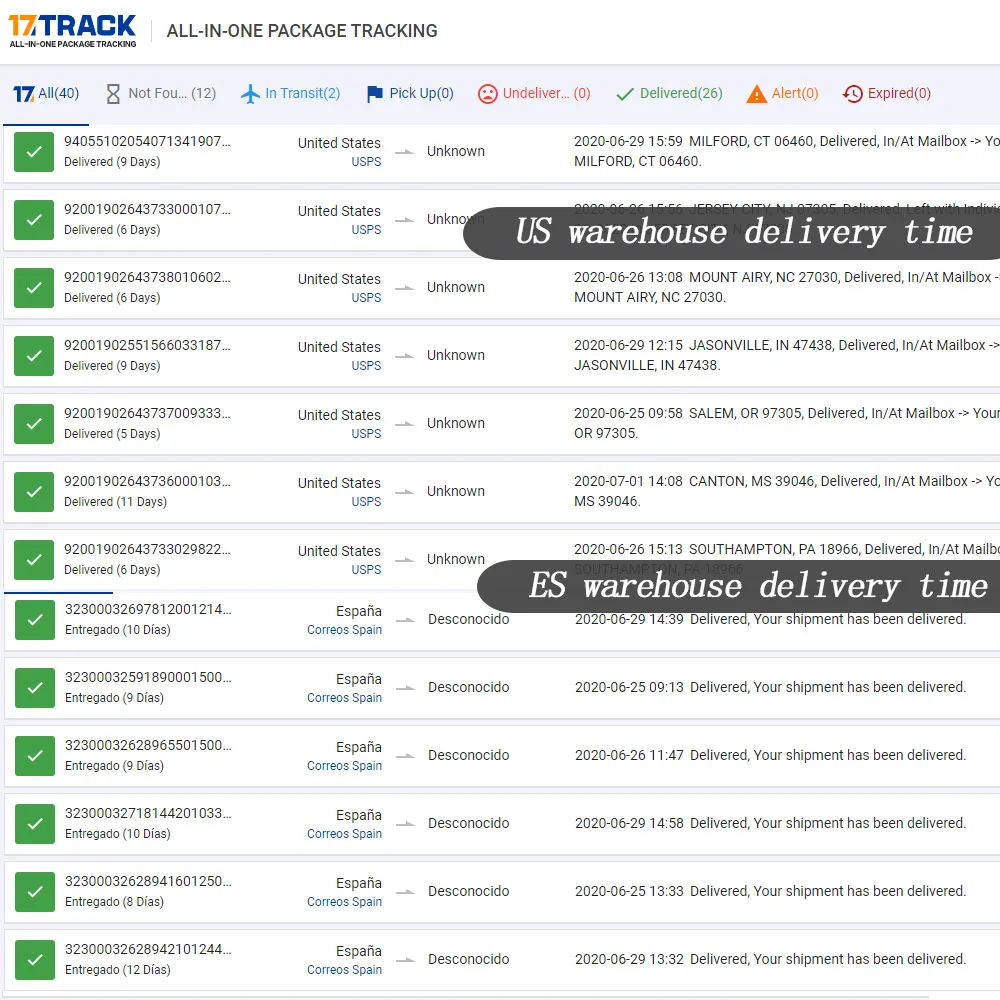Viewport: 1000px width, 1000px height.
Task: Click the 17TRACK logo
Action: click(72, 31)
